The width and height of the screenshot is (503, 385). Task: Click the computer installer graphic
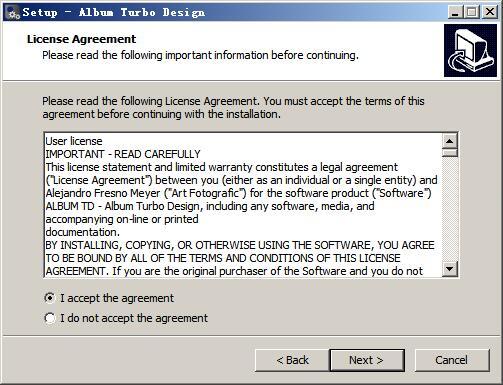(x=470, y=50)
